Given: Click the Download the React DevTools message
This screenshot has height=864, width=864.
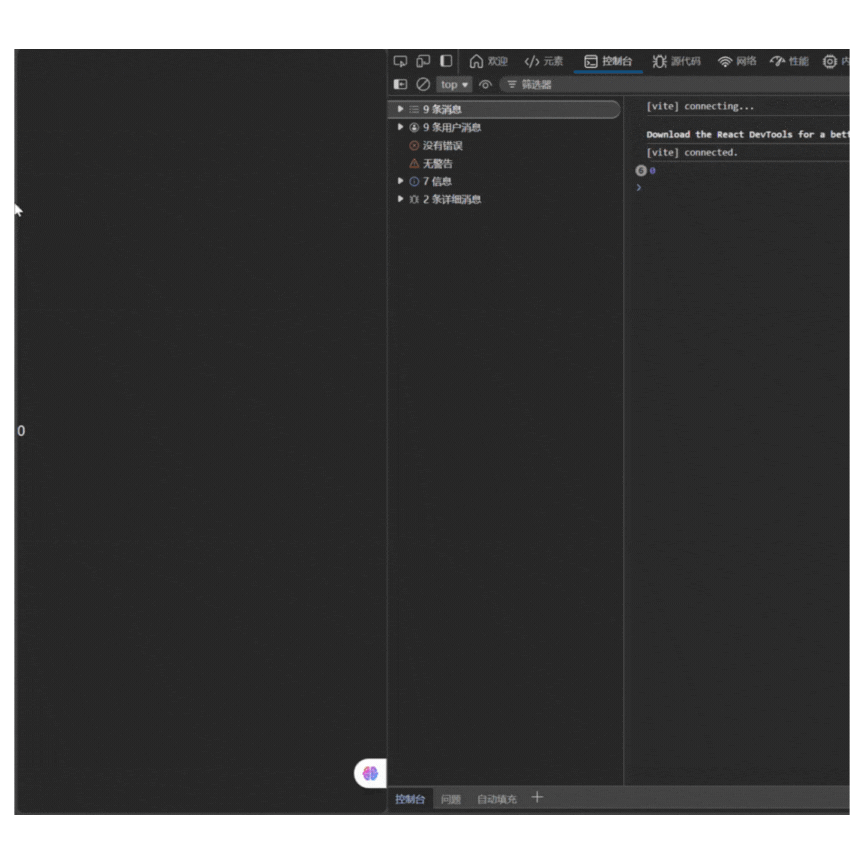Looking at the screenshot, I should [747, 134].
